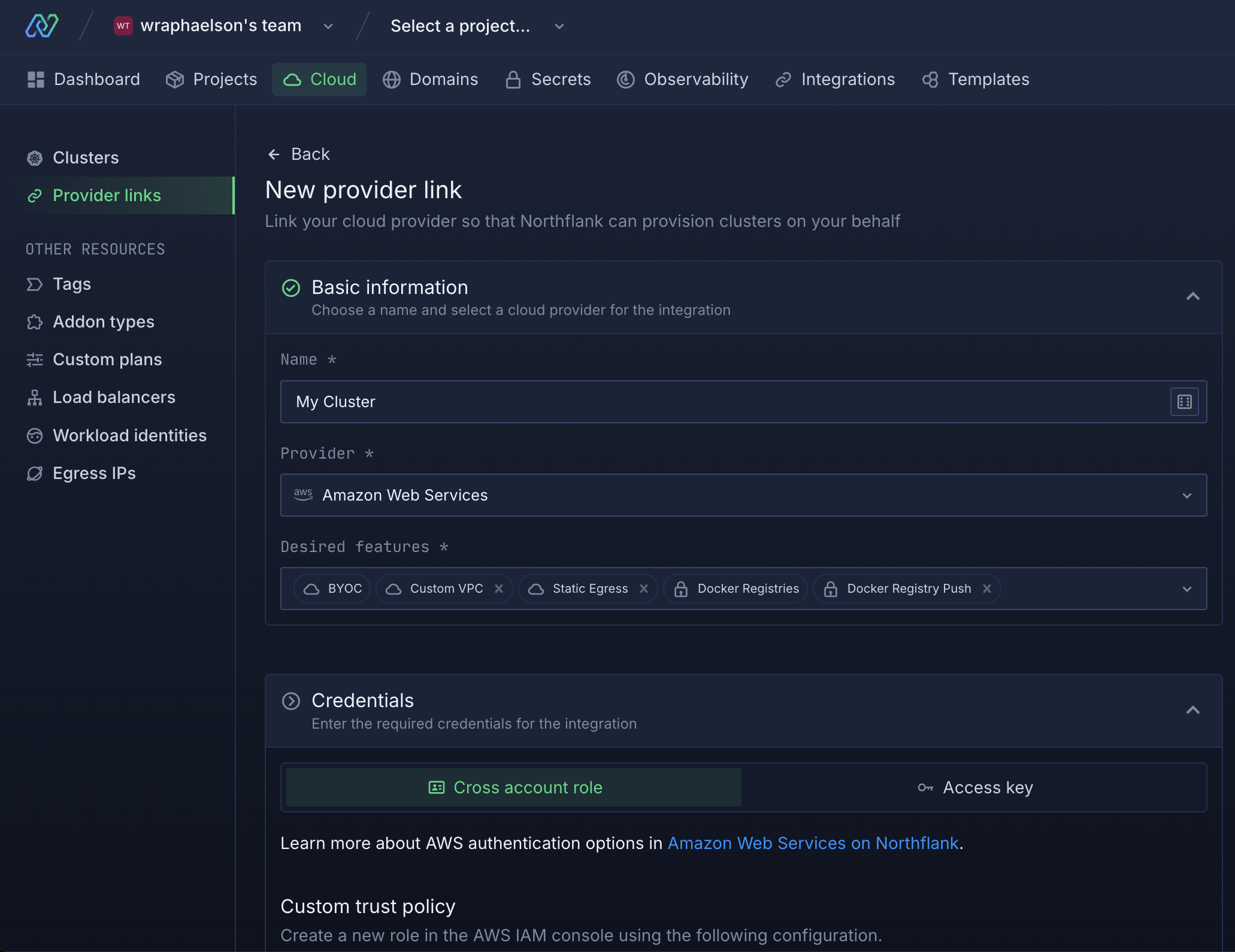Click the Secrets padlock icon
The height and width of the screenshot is (952, 1235).
tap(513, 80)
